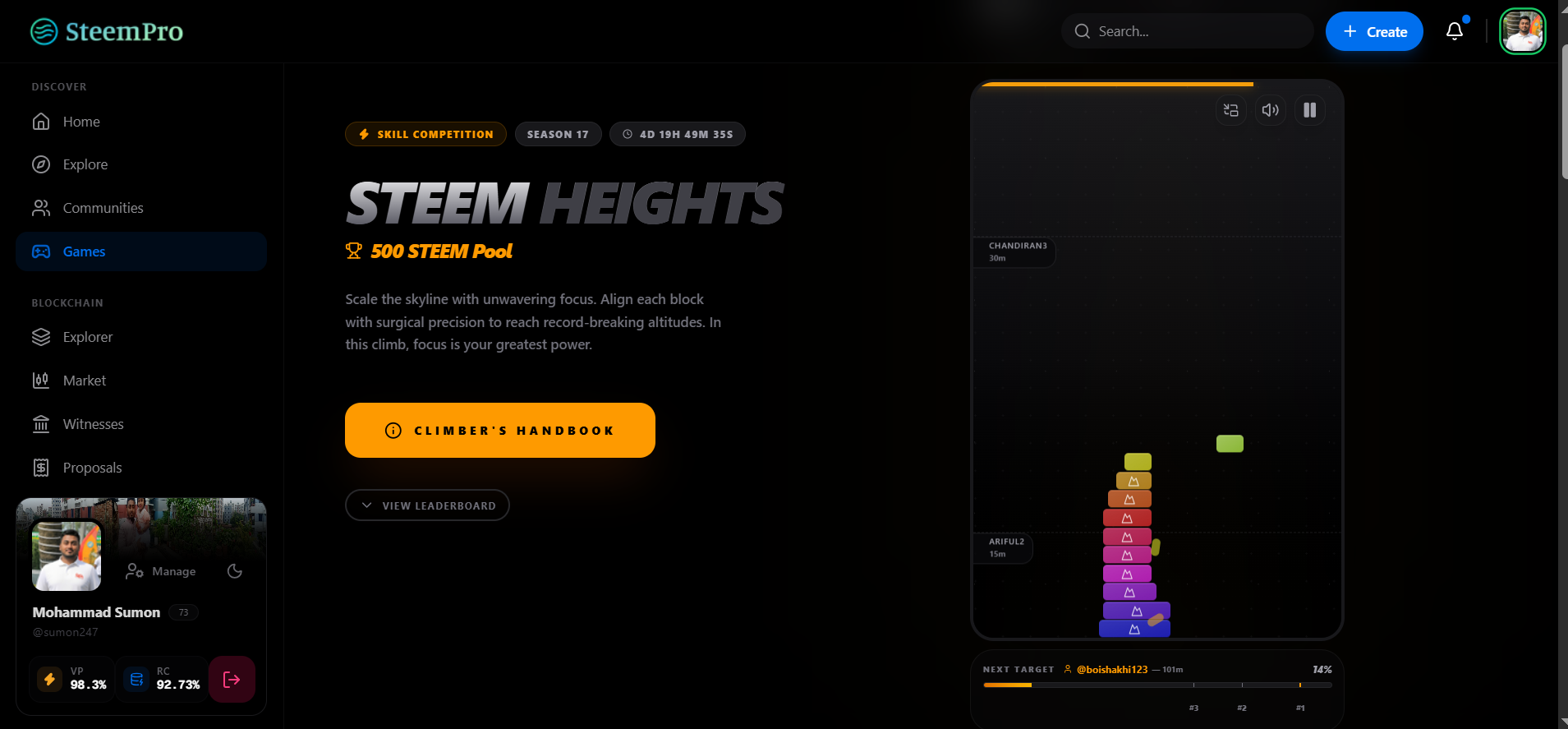Click the Witnesses landmark icon
Screen dimensions: 1568x729
click(41, 424)
